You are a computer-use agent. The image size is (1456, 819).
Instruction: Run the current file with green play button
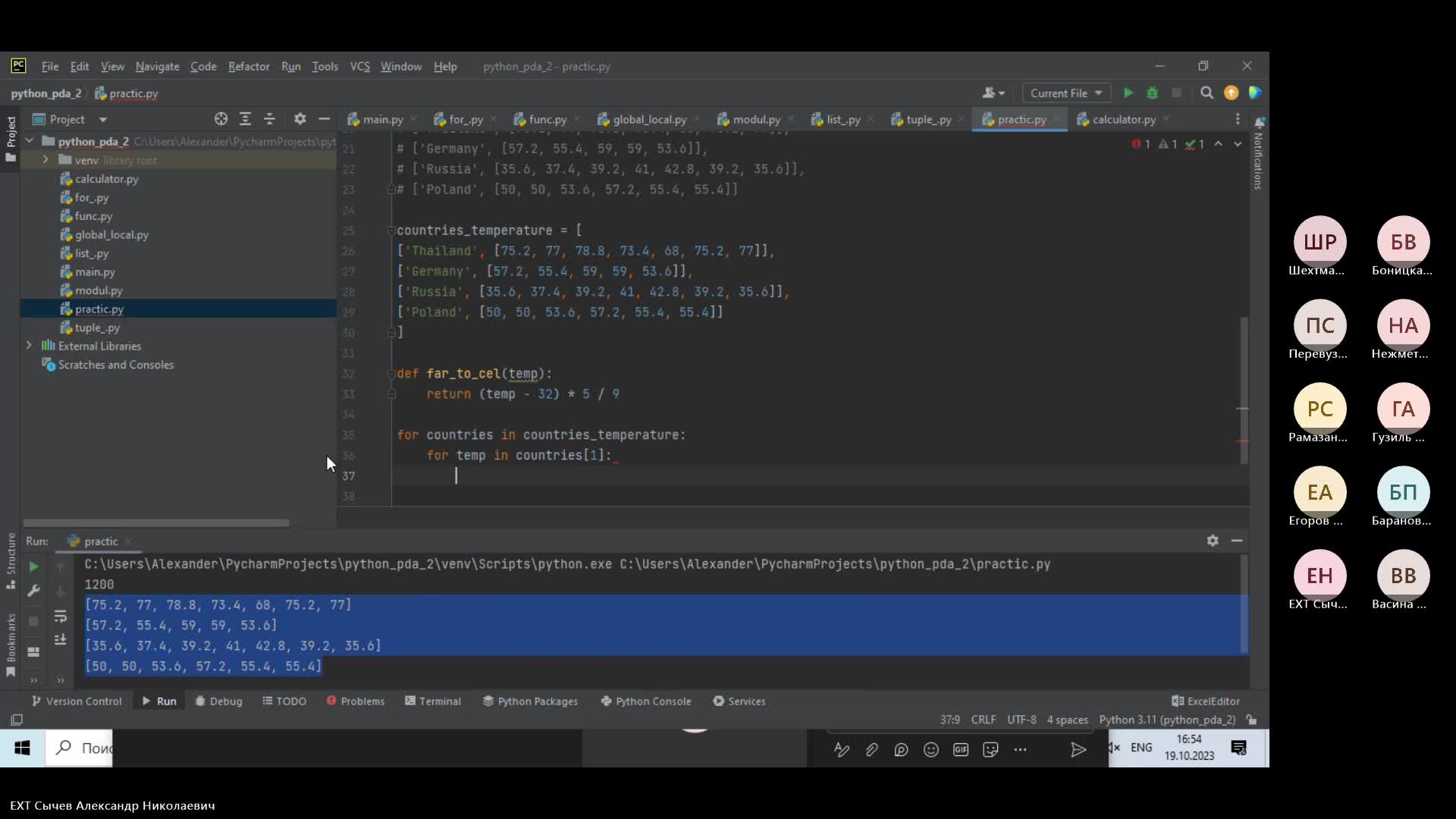(x=1128, y=93)
